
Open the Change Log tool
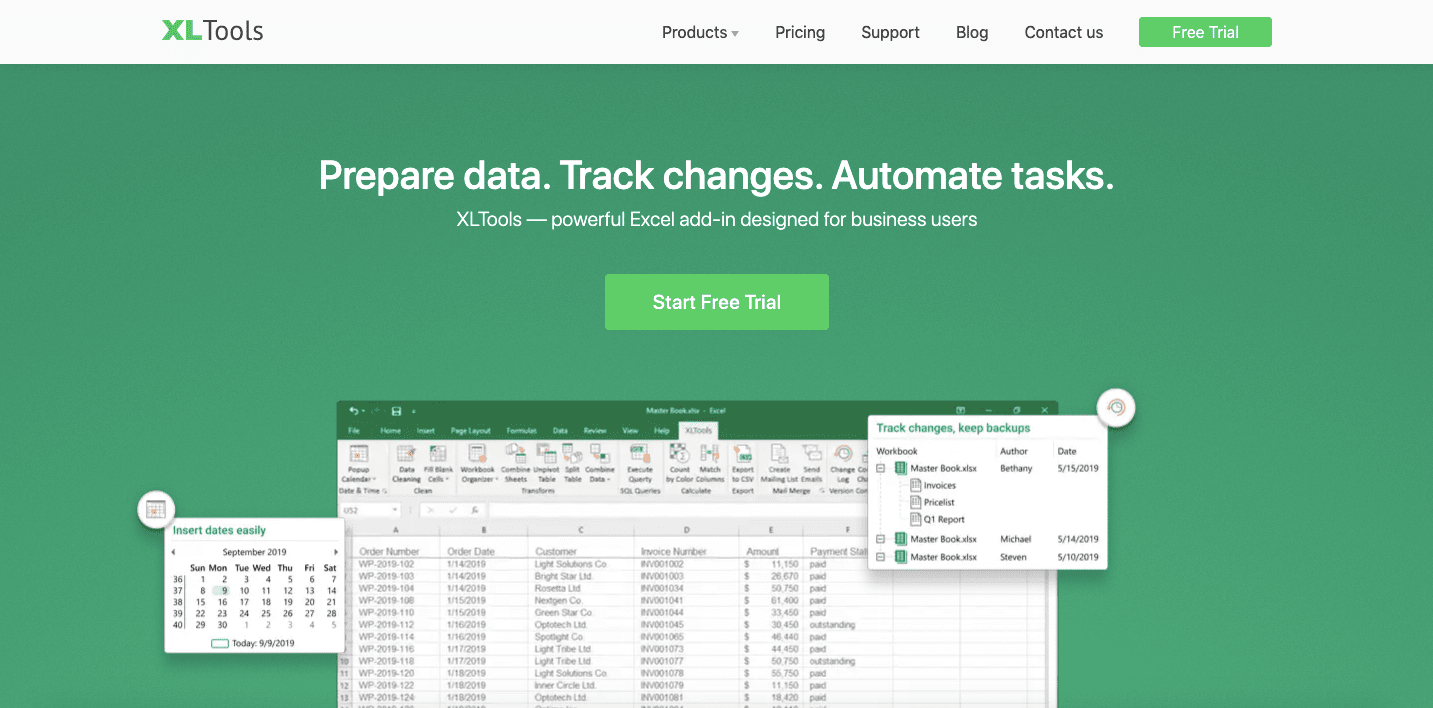click(843, 464)
